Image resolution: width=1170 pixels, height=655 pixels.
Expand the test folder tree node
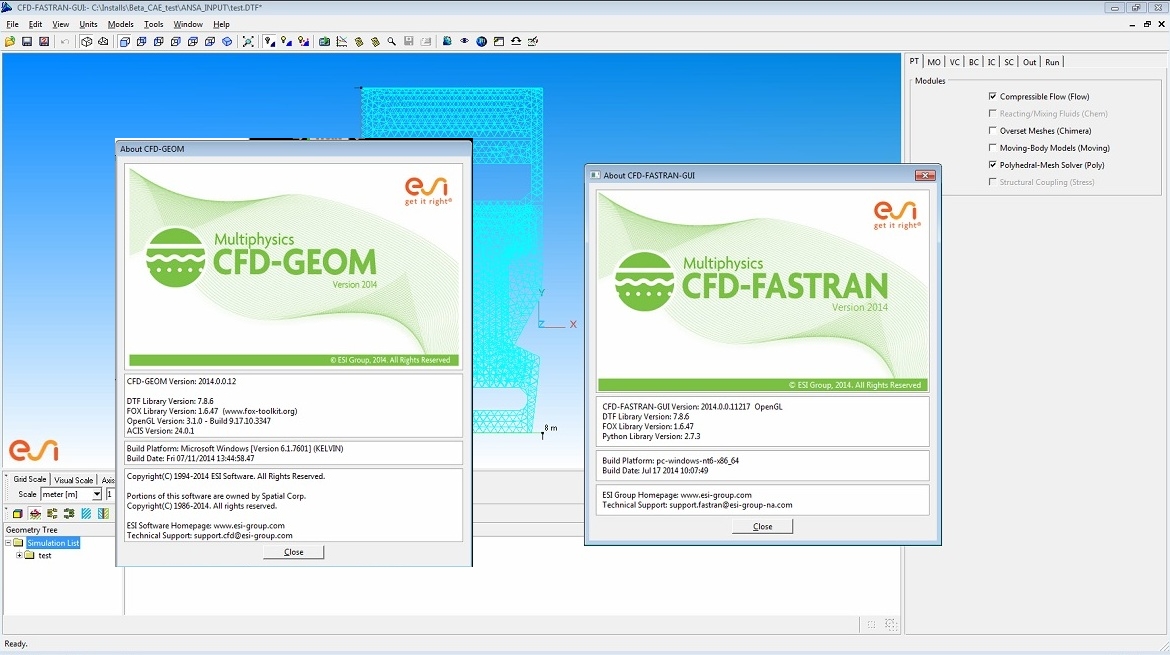[x=19, y=555]
